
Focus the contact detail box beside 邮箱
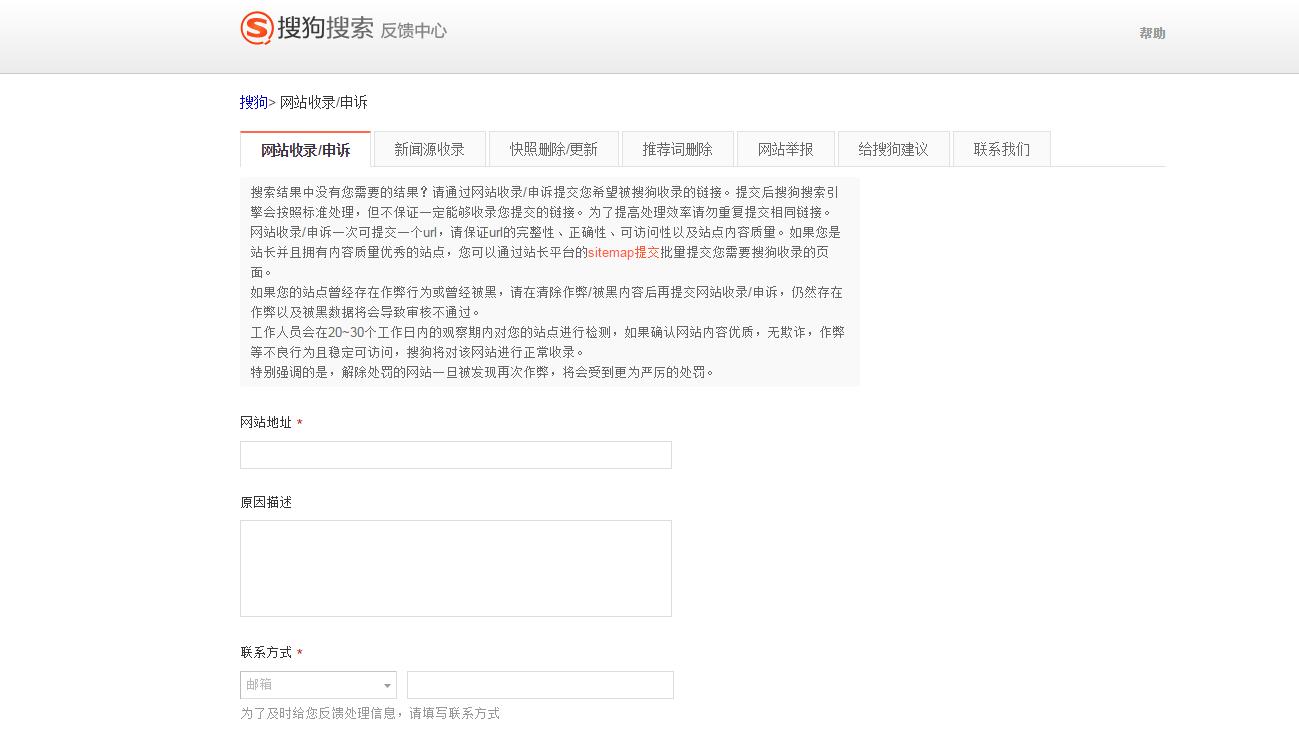click(540, 684)
